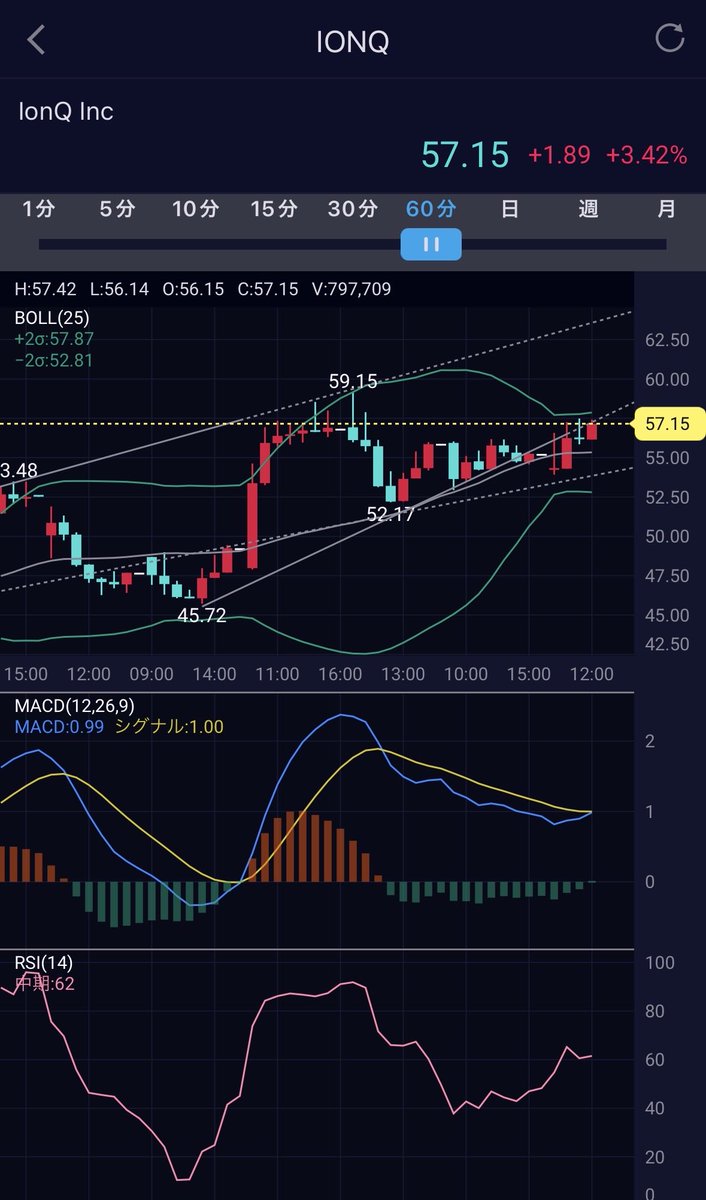Click the 62.50 price axis label
This screenshot has height=1200, width=706.
click(667, 340)
